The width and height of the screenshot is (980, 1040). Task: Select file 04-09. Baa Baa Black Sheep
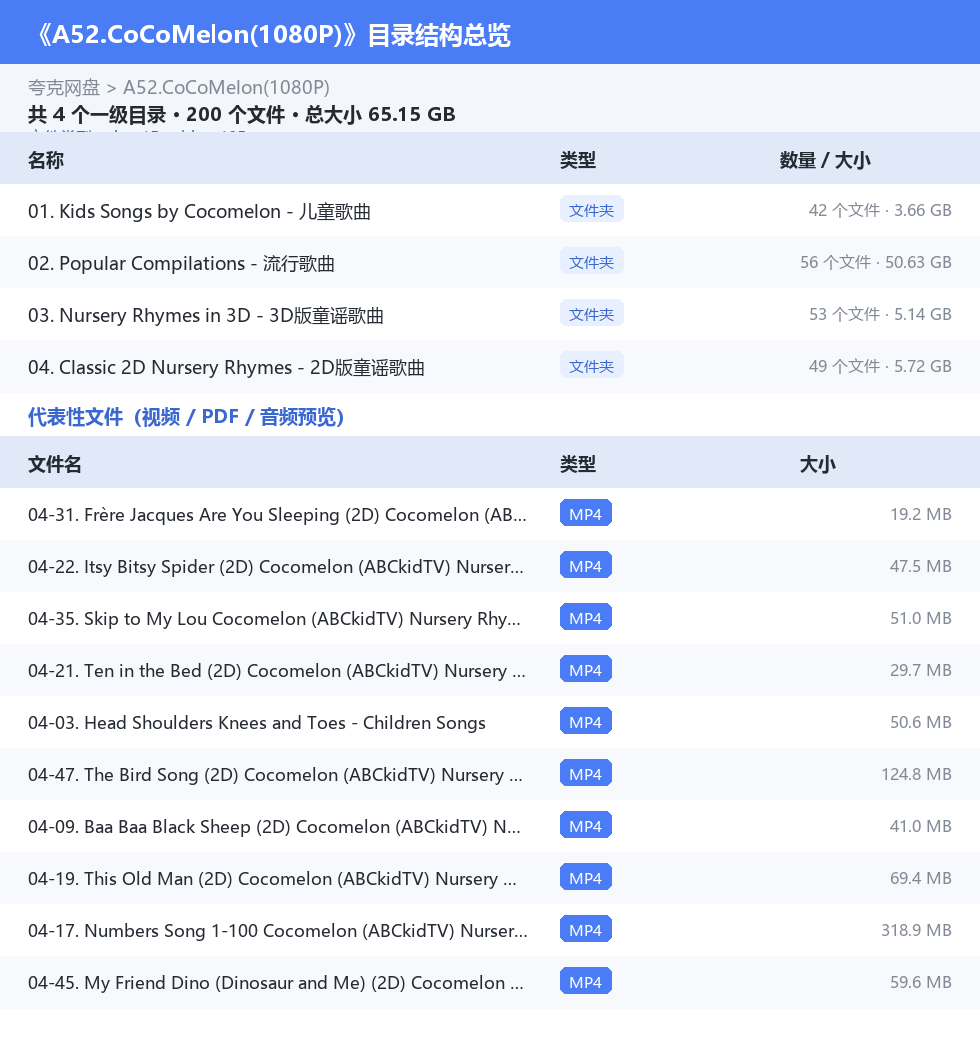tap(274, 826)
